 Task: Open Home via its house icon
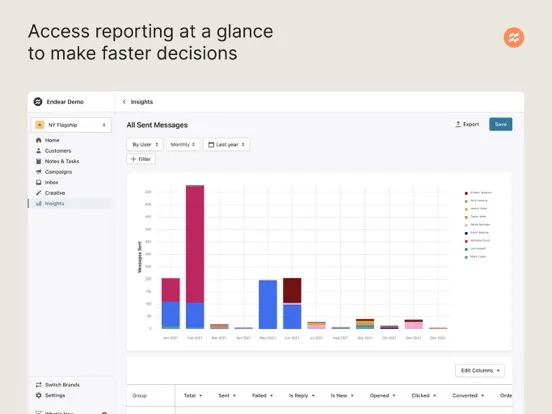pos(38,140)
